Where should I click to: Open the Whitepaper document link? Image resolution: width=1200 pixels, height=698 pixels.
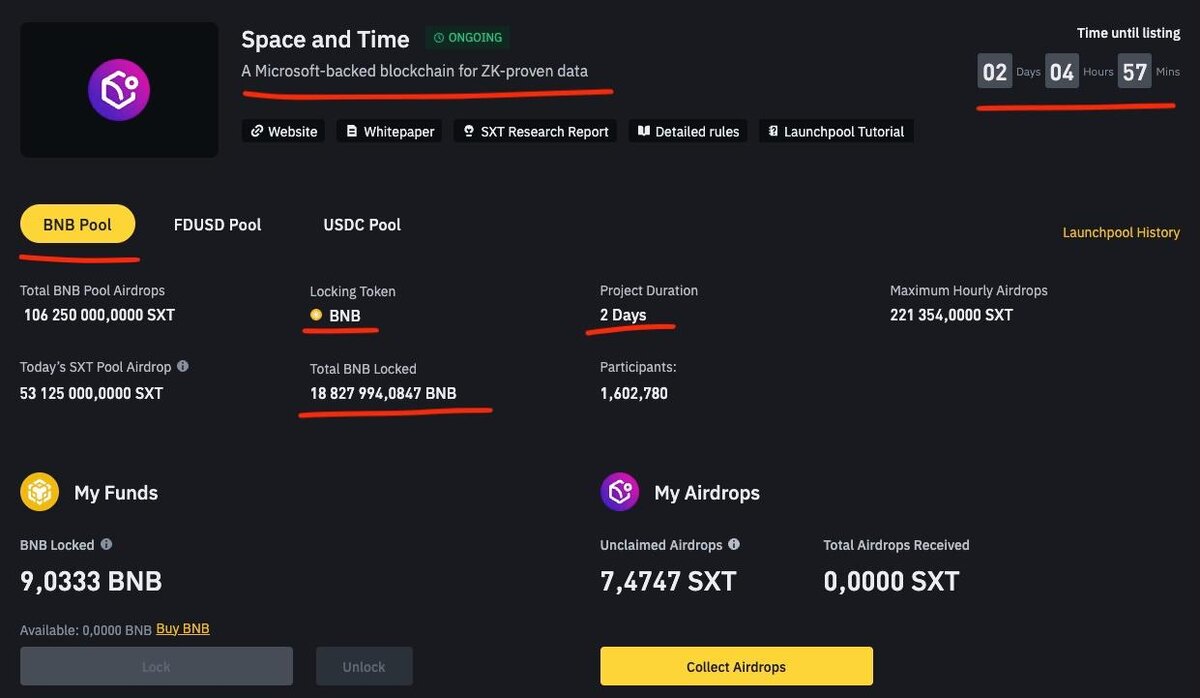(389, 131)
